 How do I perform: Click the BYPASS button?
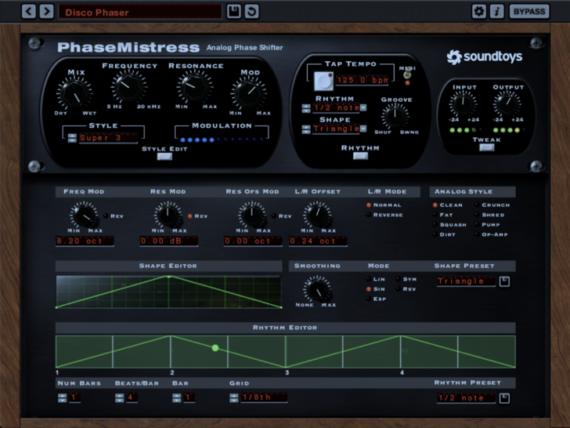[x=529, y=11]
